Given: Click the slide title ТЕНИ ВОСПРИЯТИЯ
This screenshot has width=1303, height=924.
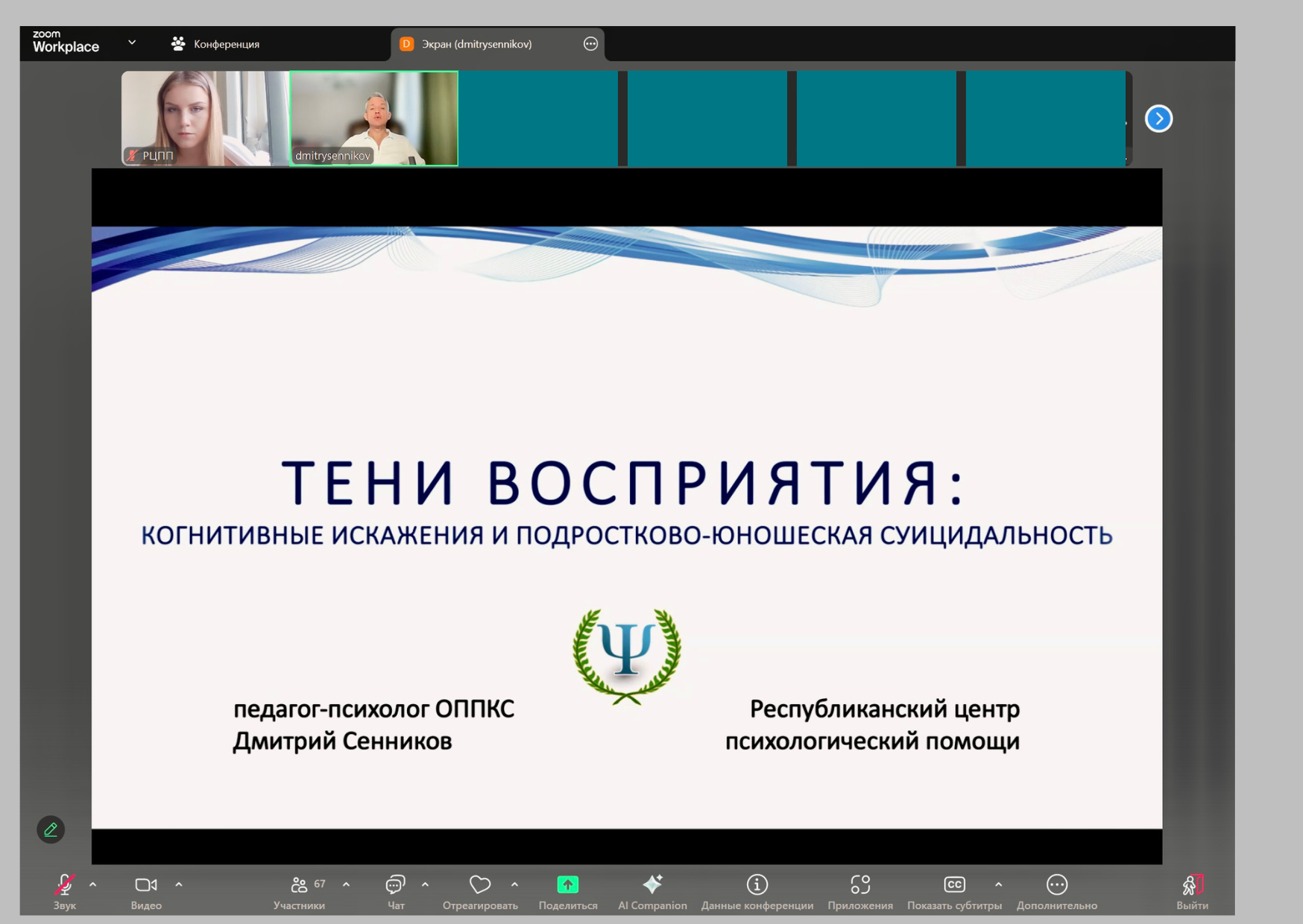Looking at the screenshot, I should tap(623, 483).
